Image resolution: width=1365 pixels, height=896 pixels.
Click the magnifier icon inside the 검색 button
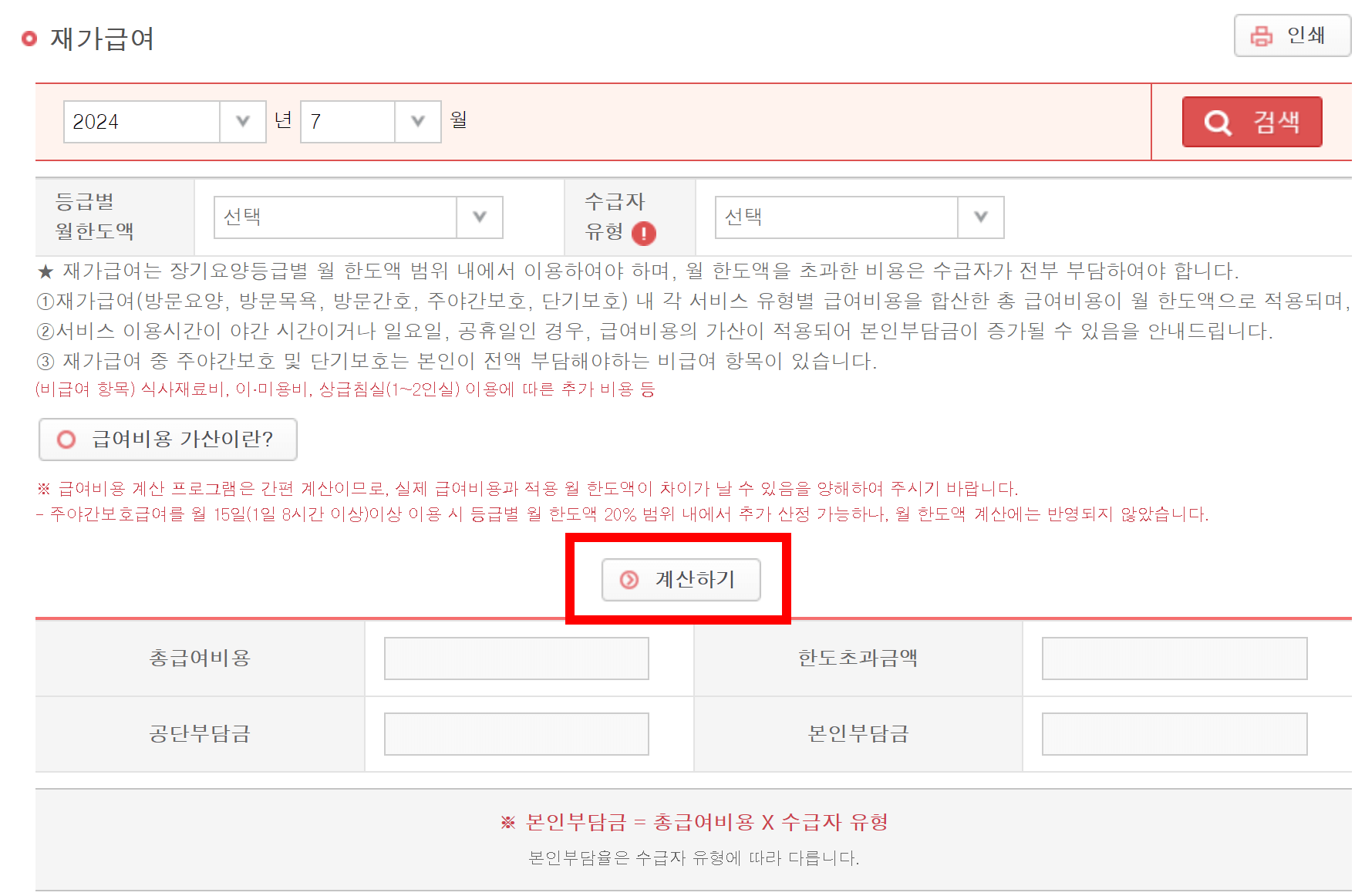click(1216, 121)
